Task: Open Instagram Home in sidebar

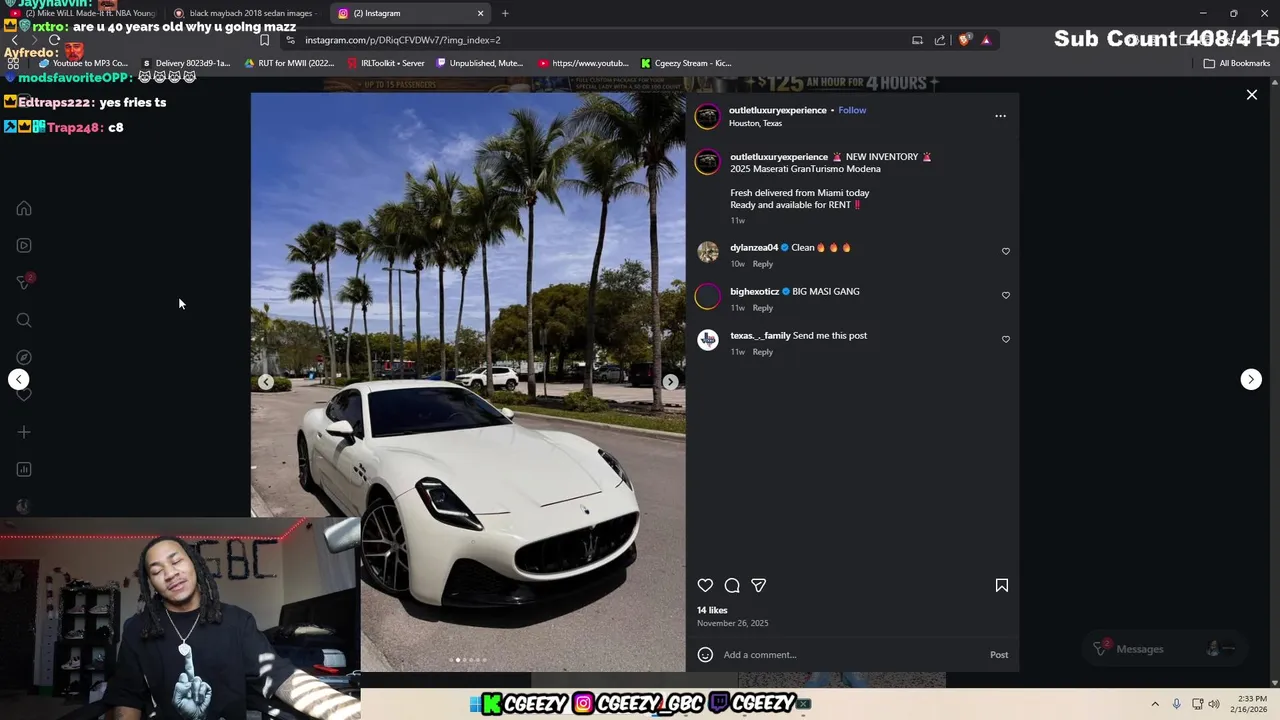Action: 24,208
